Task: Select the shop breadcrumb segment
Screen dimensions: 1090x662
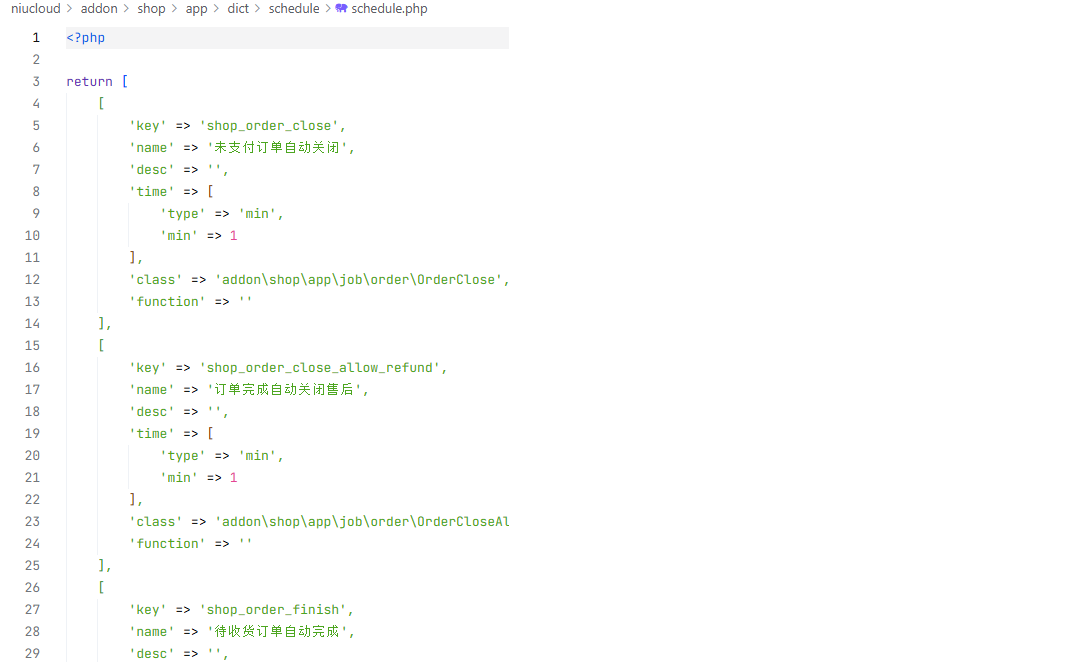Action: pyautogui.click(x=151, y=8)
